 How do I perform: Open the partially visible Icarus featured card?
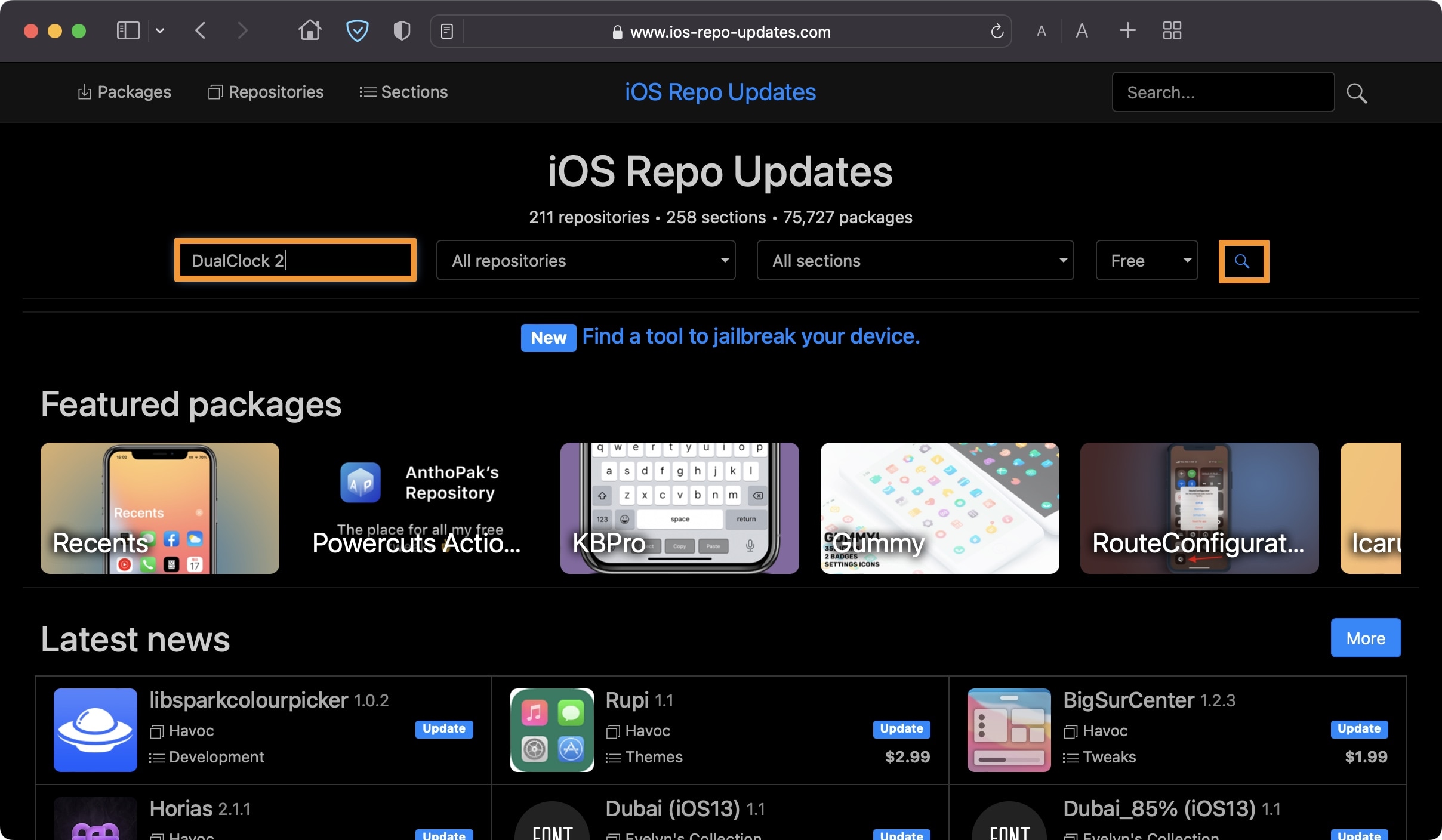point(1370,508)
